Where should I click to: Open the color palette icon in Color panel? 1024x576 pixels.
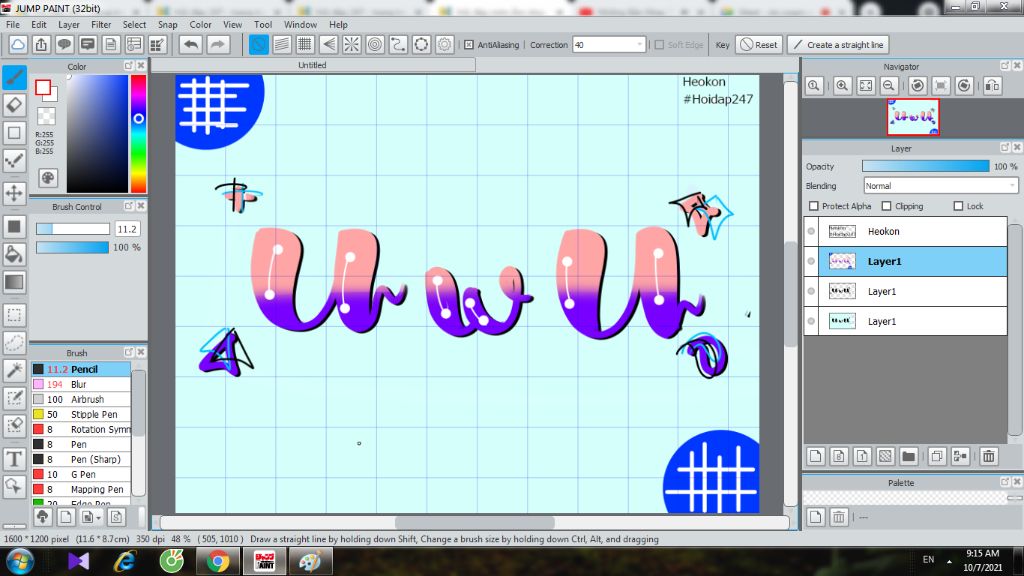pyautogui.click(x=48, y=178)
